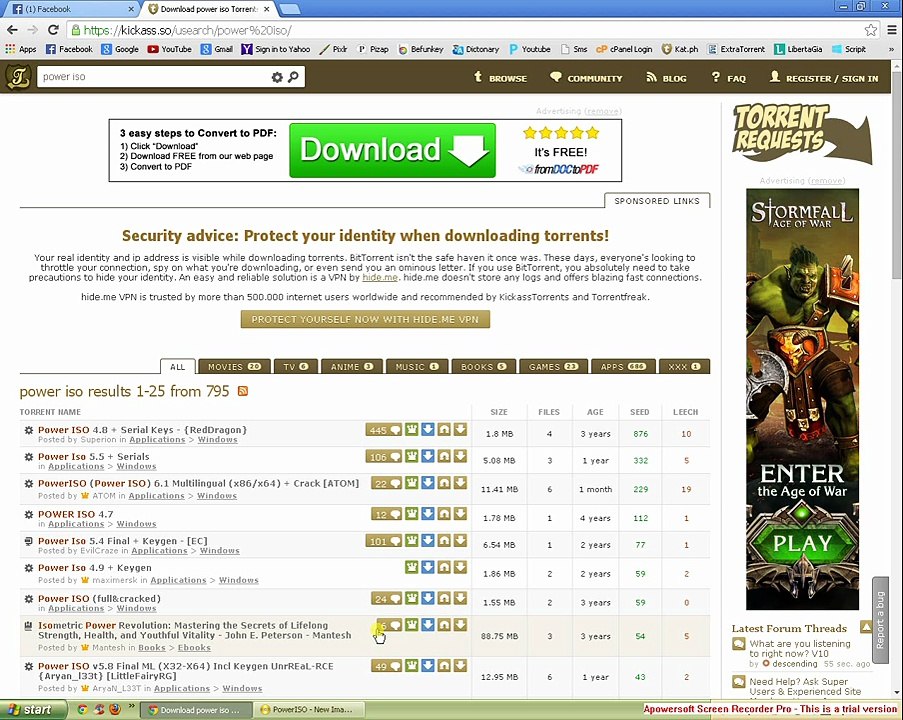This screenshot has width=903, height=720.
Task: Open the Power Iso 5.4 Final + Keygen torrent link
Action: (x=123, y=541)
